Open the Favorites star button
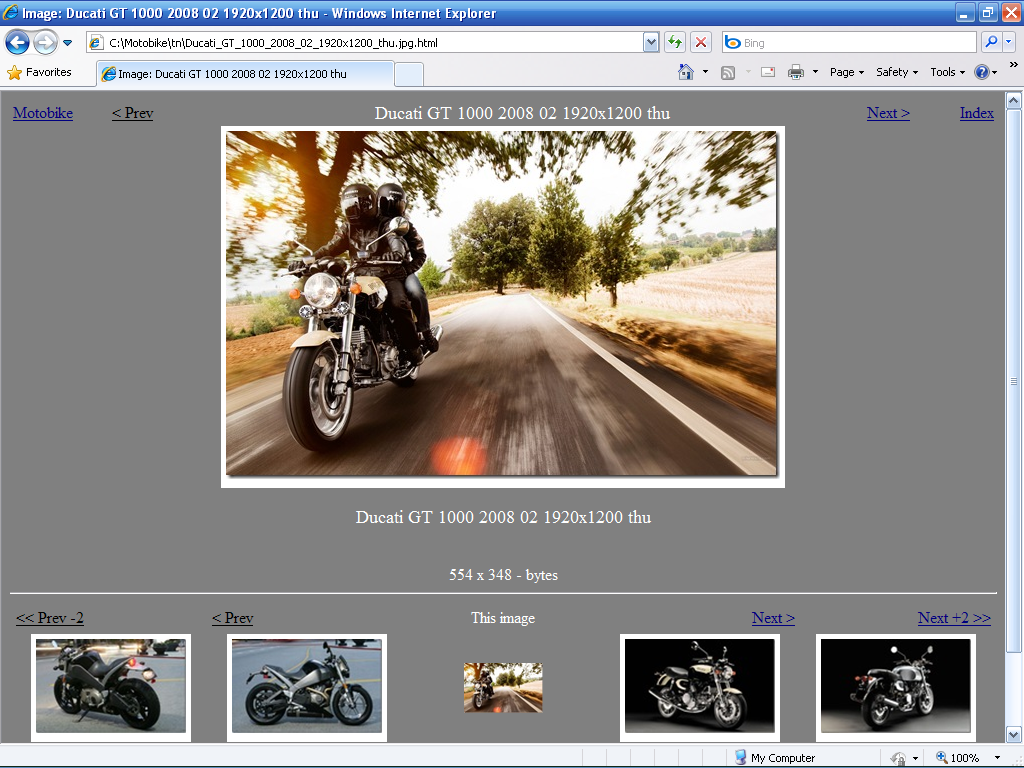The height and width of the screenshot is (768, 1024). pyautogui.click(x=39, y=72)
